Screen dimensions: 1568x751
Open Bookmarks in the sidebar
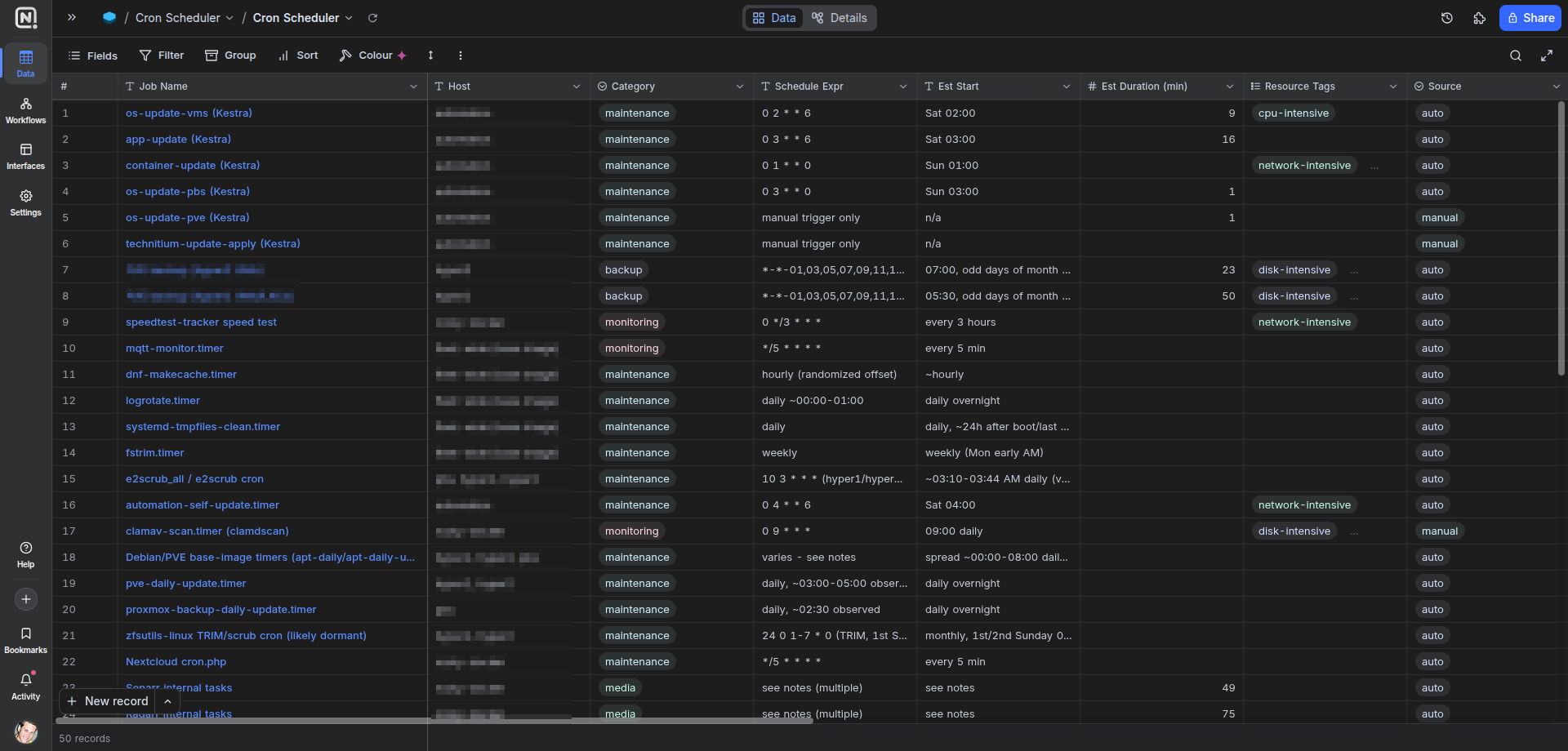tap(26, 640)
